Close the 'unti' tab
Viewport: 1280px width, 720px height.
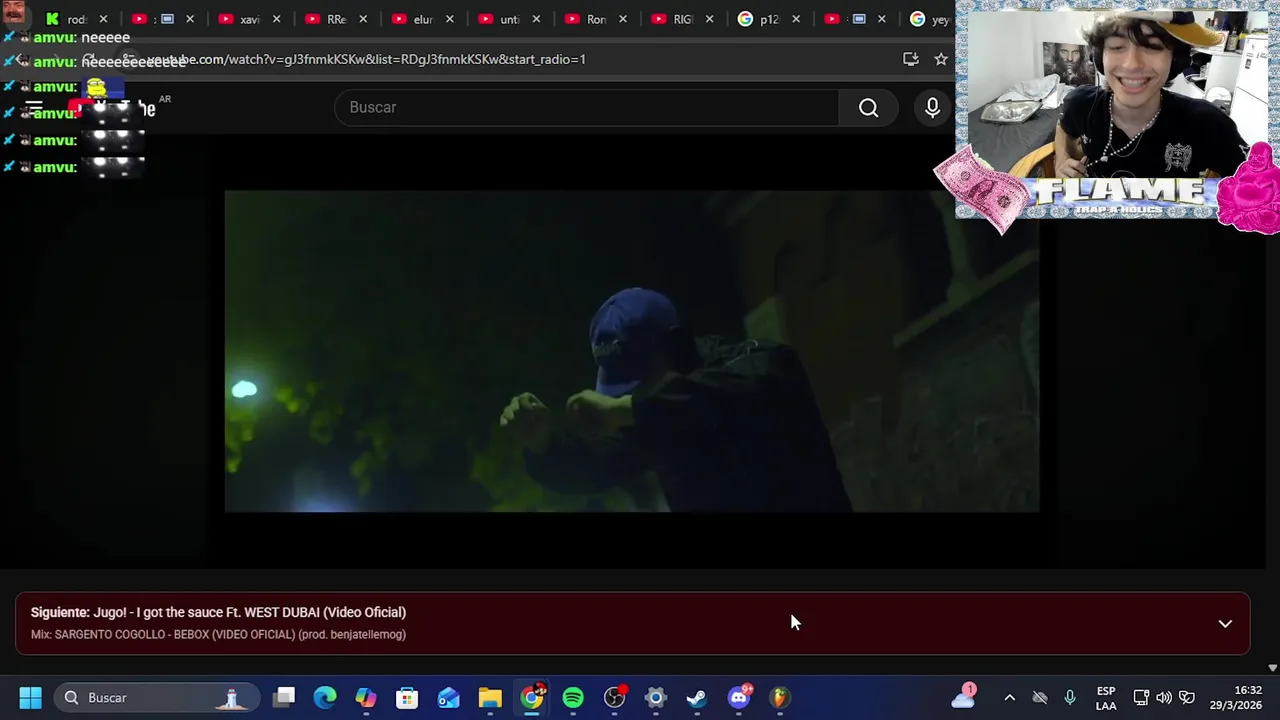[x=536, y=19]
